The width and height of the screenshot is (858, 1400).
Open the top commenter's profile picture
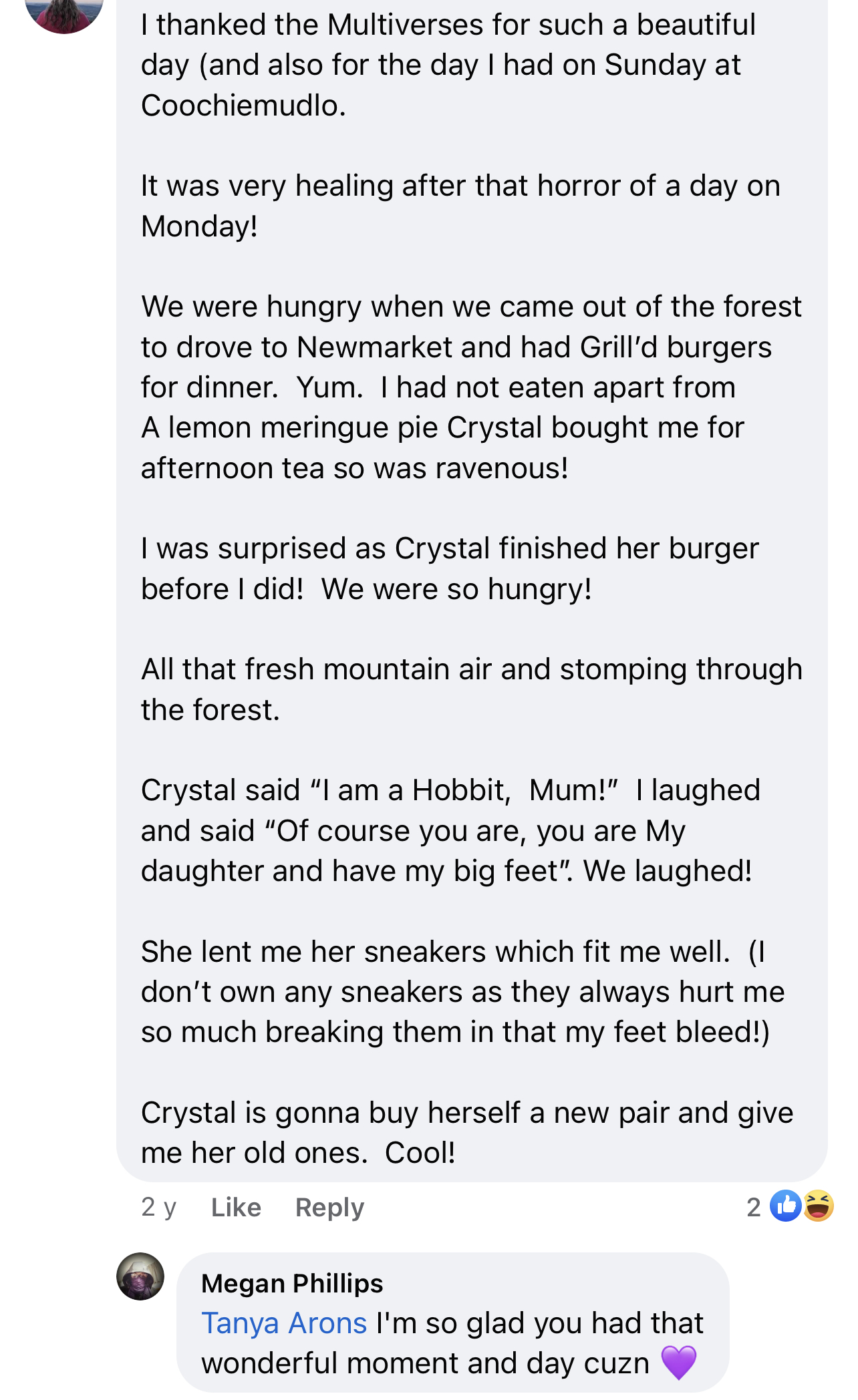[64, 13]
